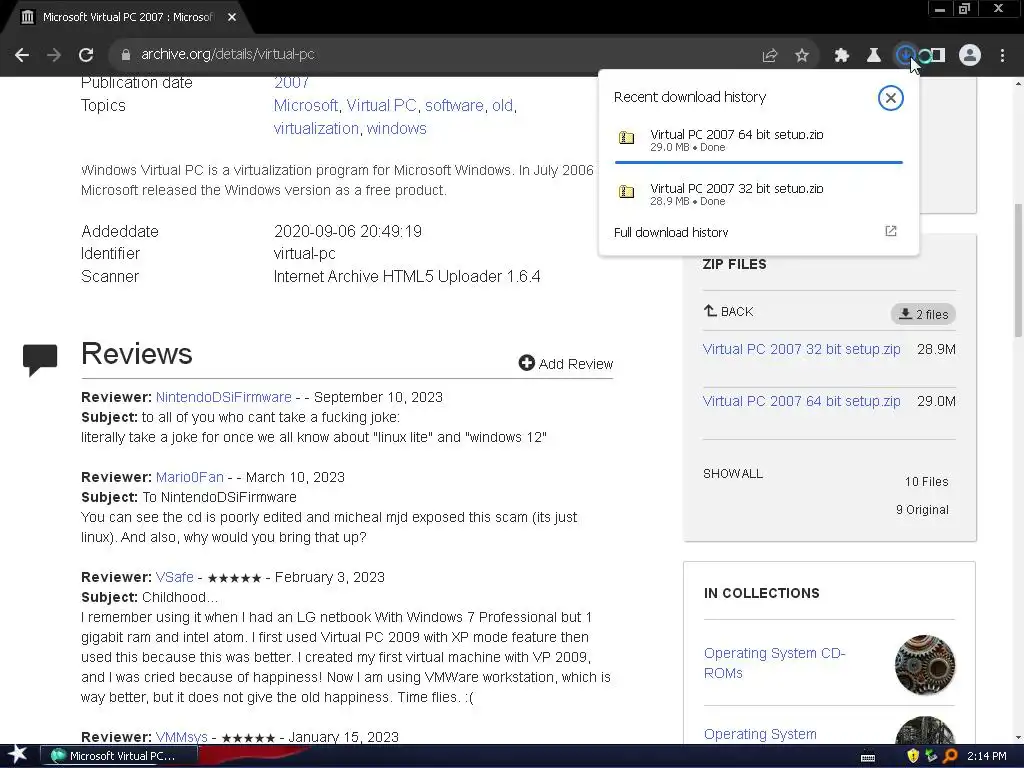The height and width of the screenshot is (768, 1024).
Task: Click the Internet Archive HTML5 Uploader 1.6.4 text
Action: click(407, 276)
